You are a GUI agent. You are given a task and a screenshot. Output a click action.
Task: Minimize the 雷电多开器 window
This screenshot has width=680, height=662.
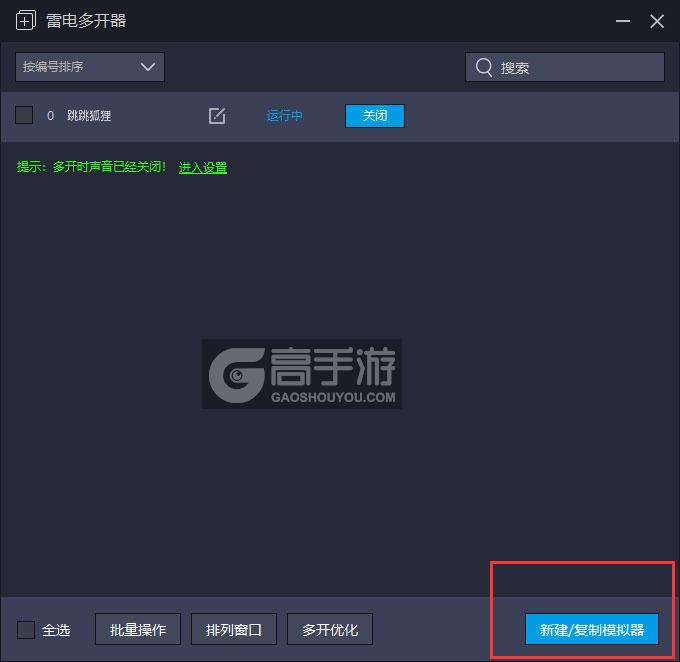click(x=623, y=21)
